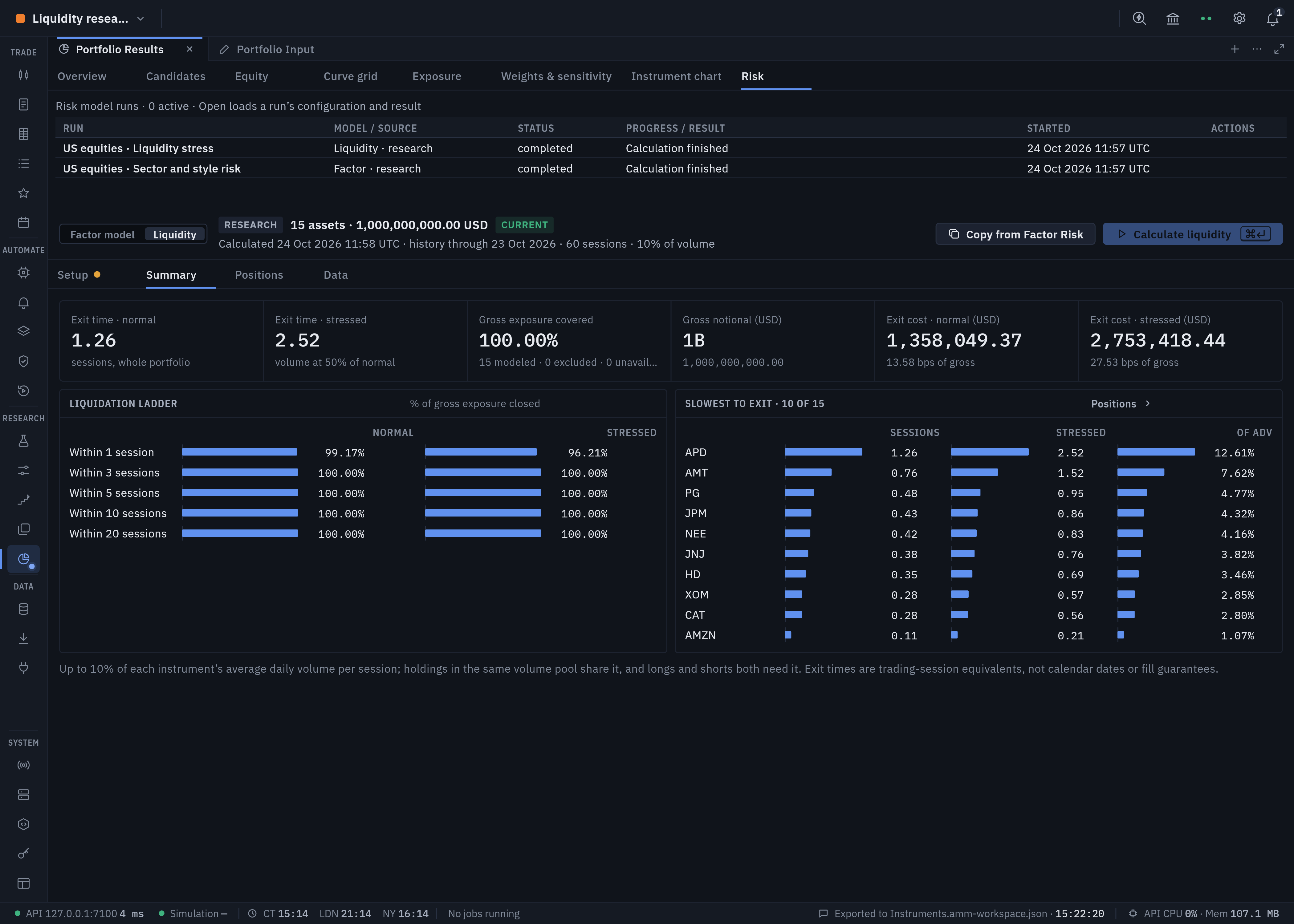Switch to Factor model toggle option

click(x=102, y=234)
